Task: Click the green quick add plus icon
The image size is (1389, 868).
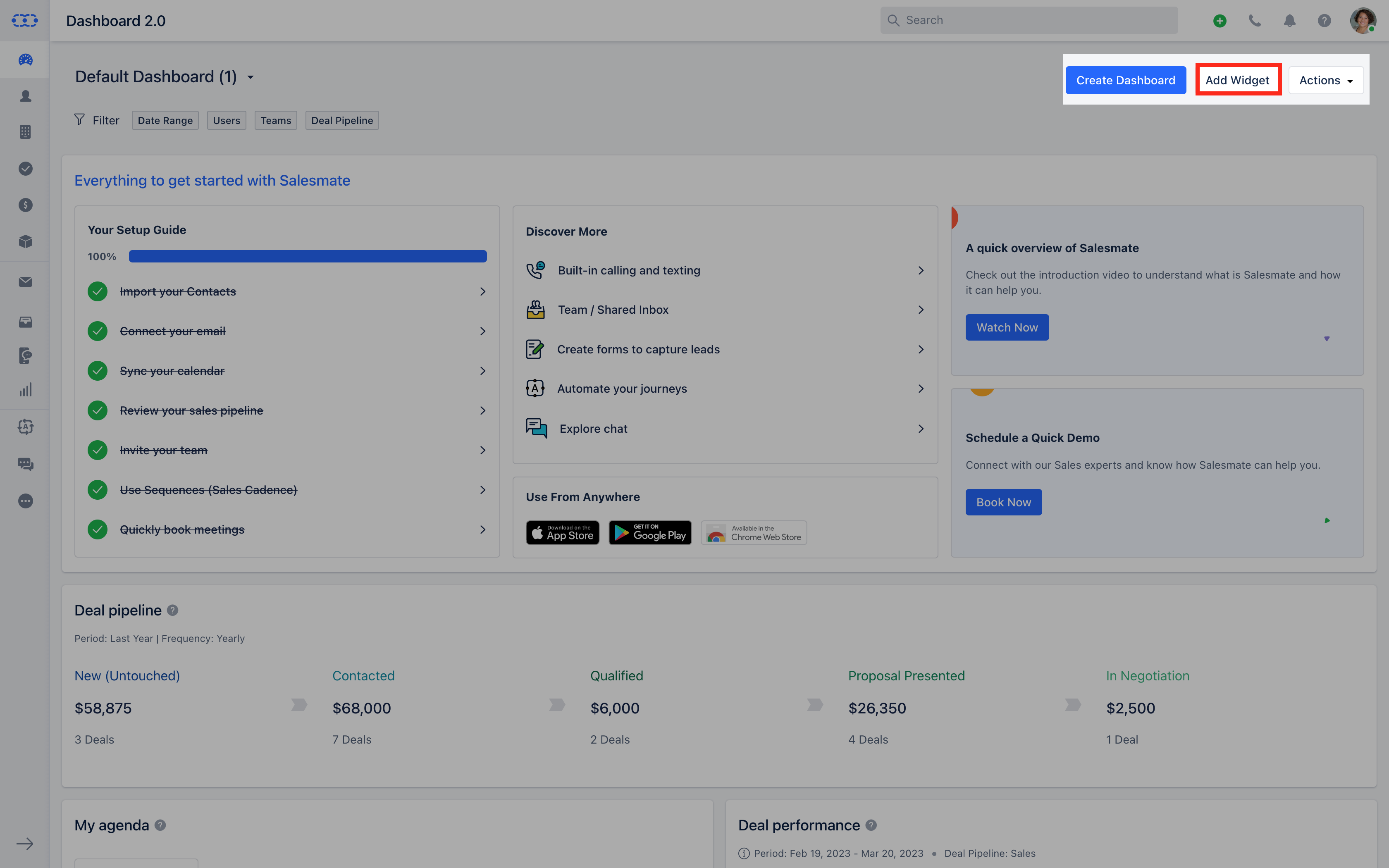Action: click(1220, 21)
